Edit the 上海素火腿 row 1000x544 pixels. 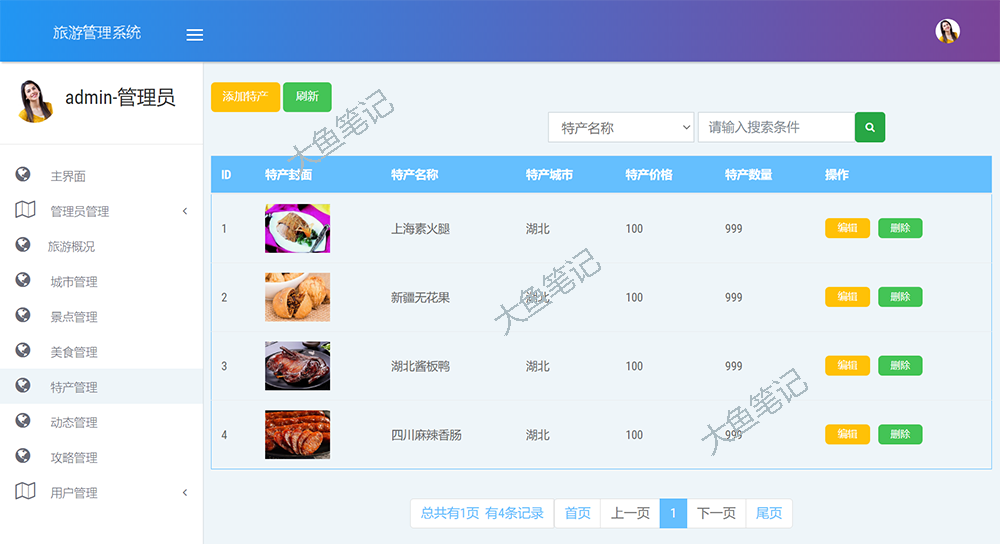pos(848,228)
